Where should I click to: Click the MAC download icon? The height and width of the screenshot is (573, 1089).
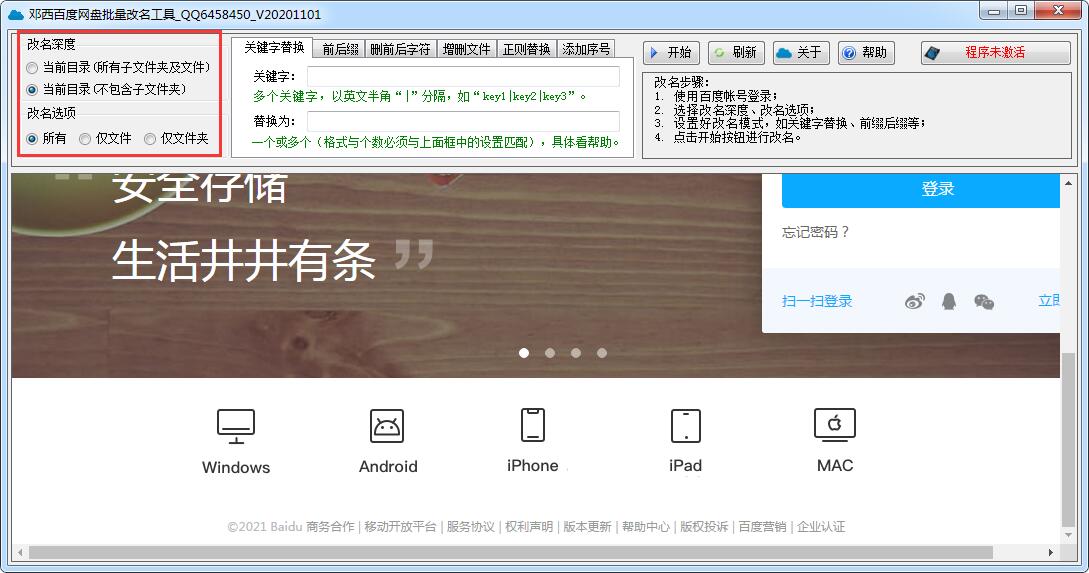(x=835, y=425)
